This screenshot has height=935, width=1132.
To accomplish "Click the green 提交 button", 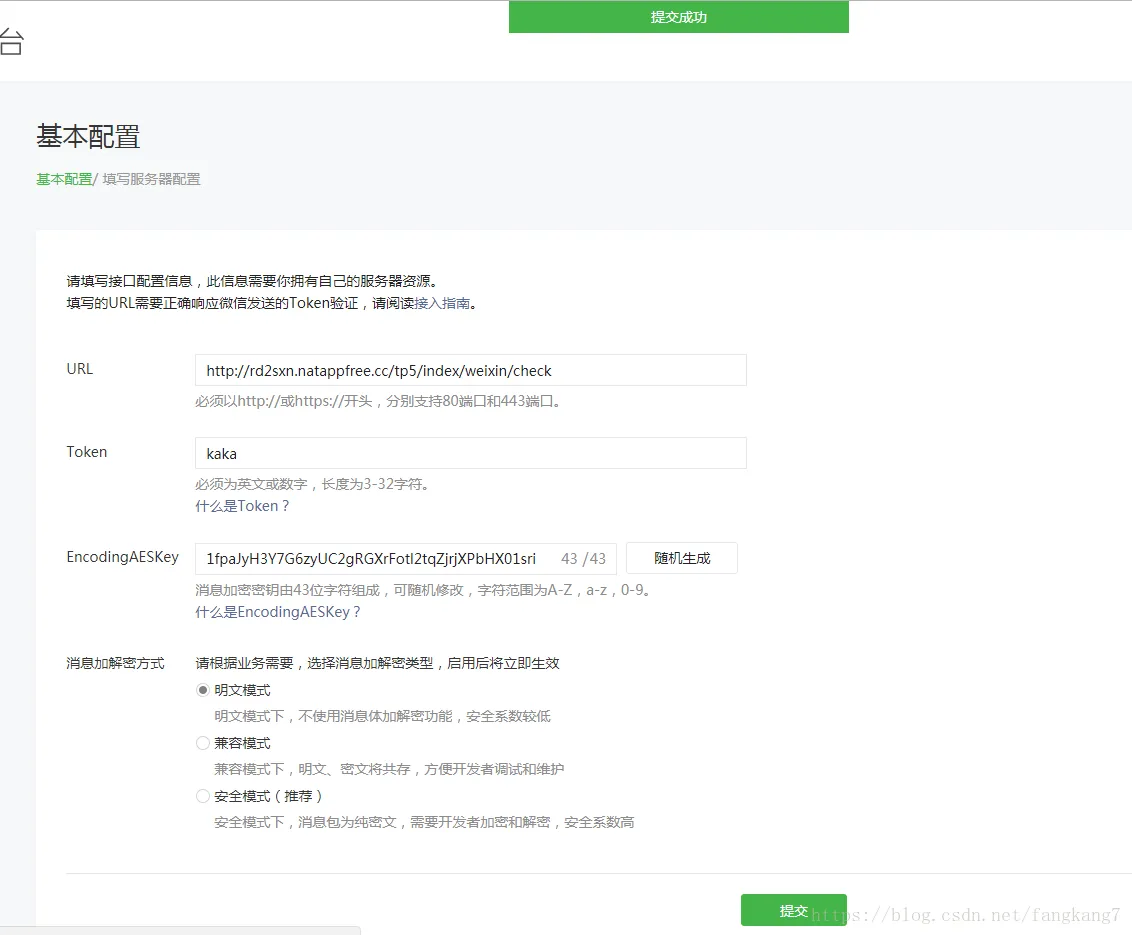I will 793,910.
